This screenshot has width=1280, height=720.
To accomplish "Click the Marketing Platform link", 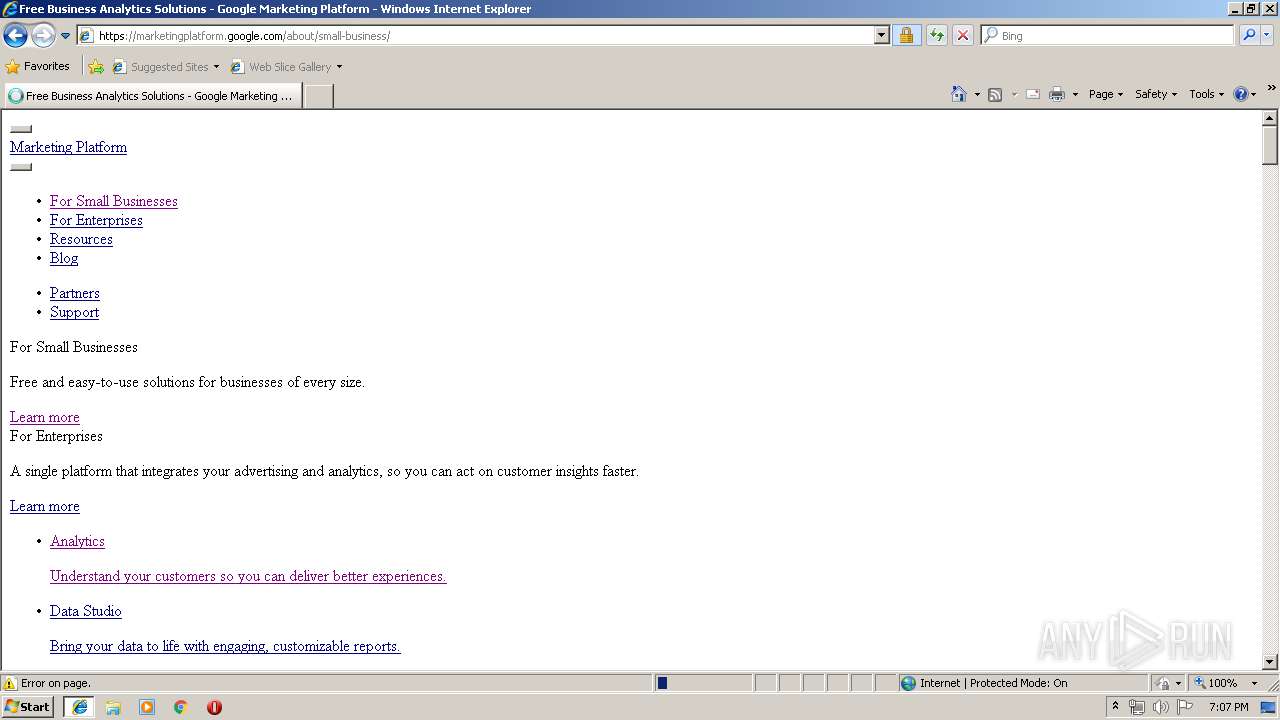I will [x=68, y=147].
